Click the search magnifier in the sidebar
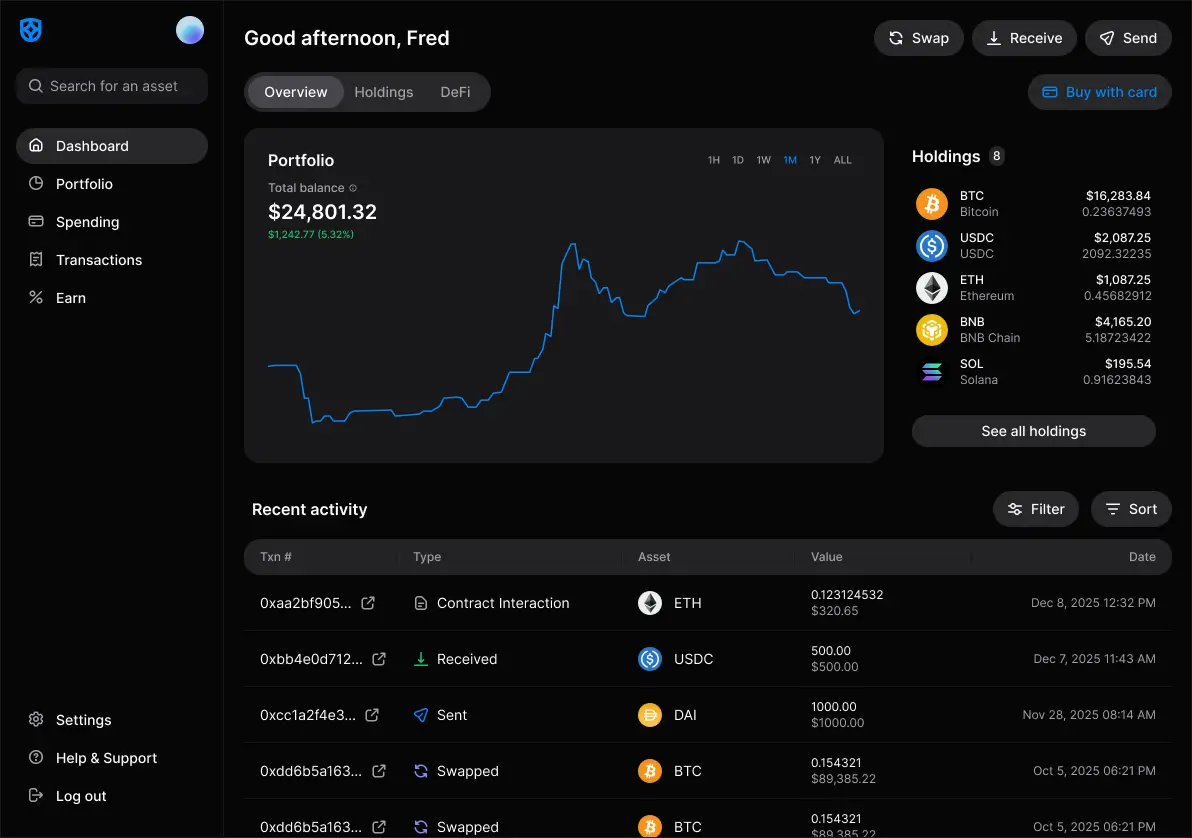The image size is (1192, 838). tap(35, 86)
